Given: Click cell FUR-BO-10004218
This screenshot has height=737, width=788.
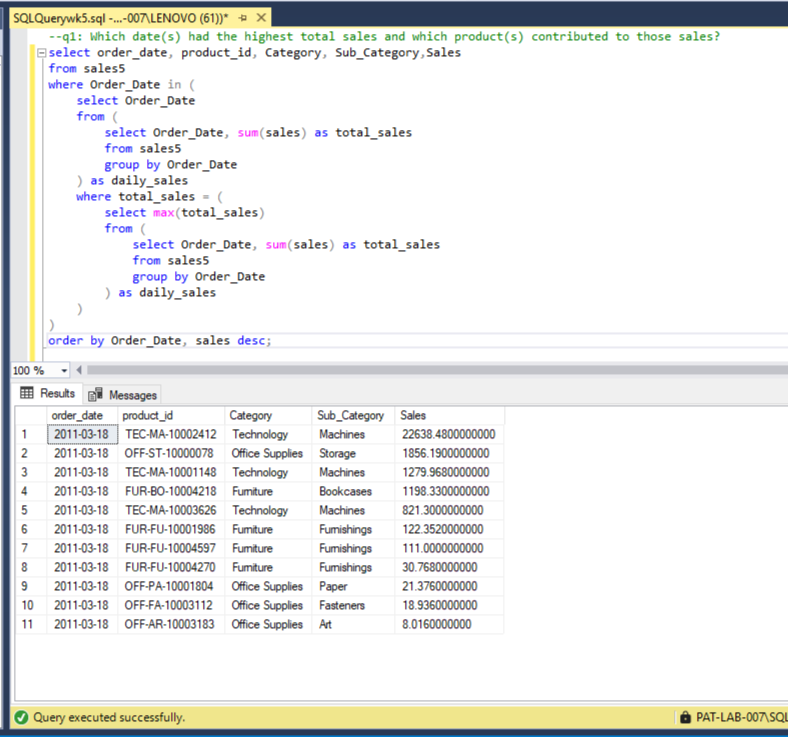Looking at the screenshot, I should [x=171, y=491].
